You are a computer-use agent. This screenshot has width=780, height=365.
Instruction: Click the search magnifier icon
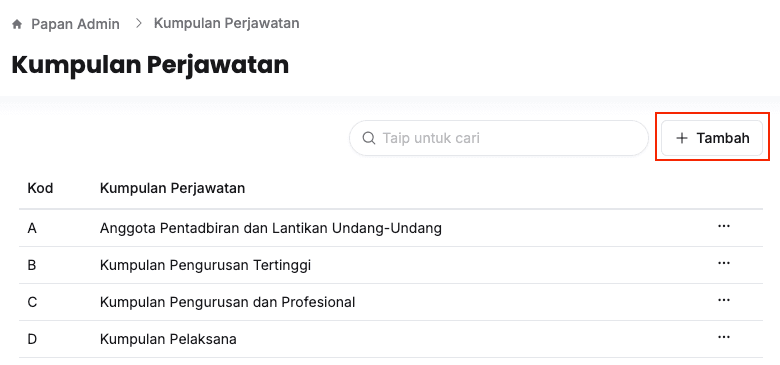pyautogui.click(x=369, y=138)
